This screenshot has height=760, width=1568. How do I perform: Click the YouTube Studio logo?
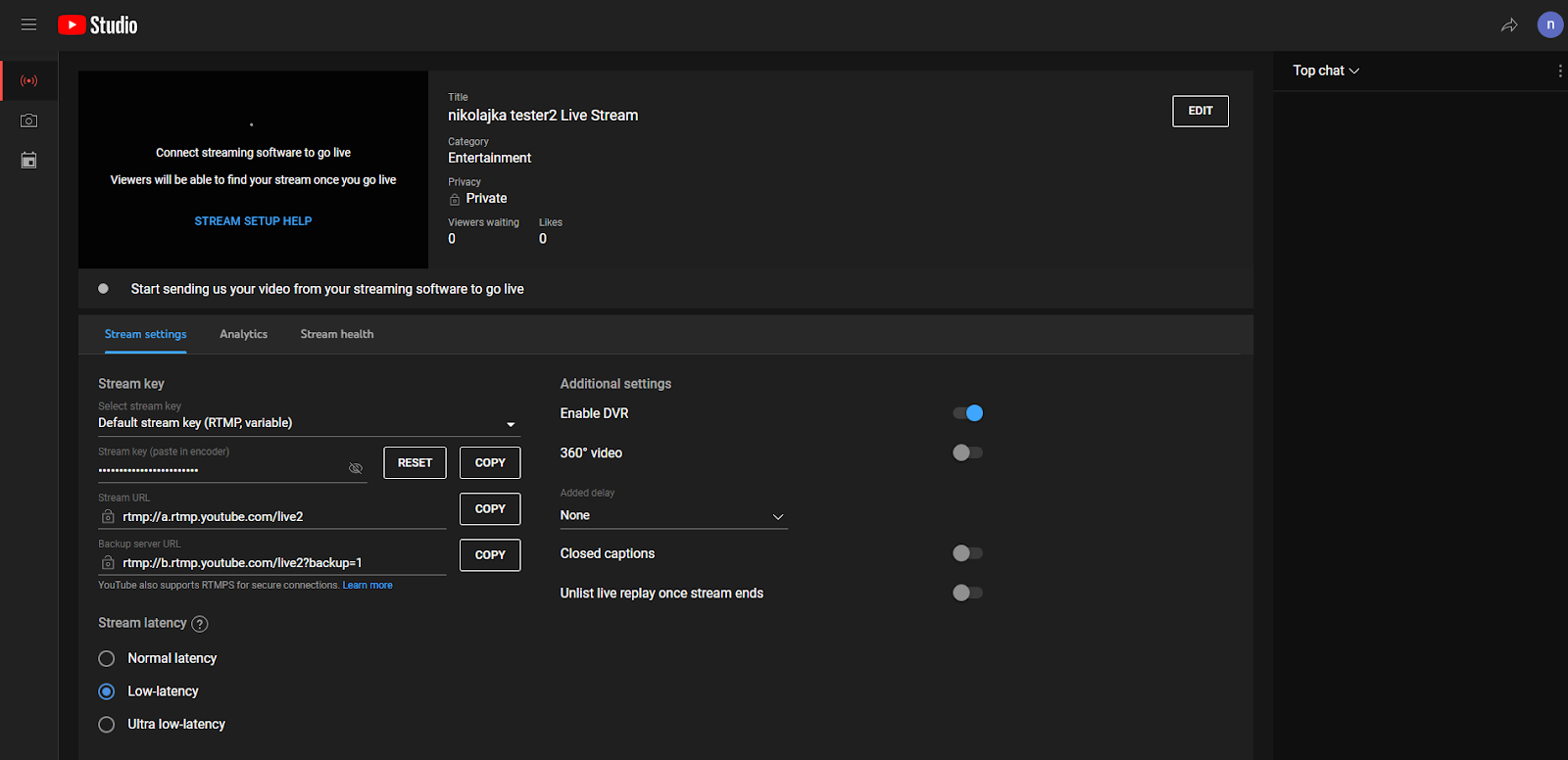click(x=98, y=25)
